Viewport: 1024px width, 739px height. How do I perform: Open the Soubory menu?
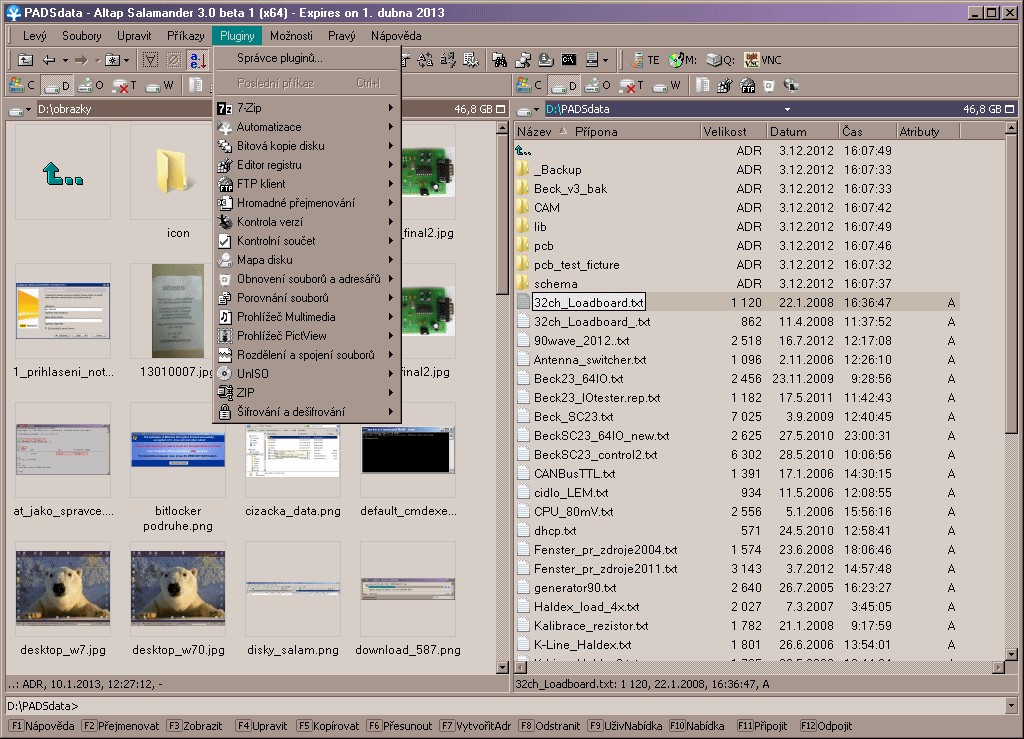click(82, 36)
